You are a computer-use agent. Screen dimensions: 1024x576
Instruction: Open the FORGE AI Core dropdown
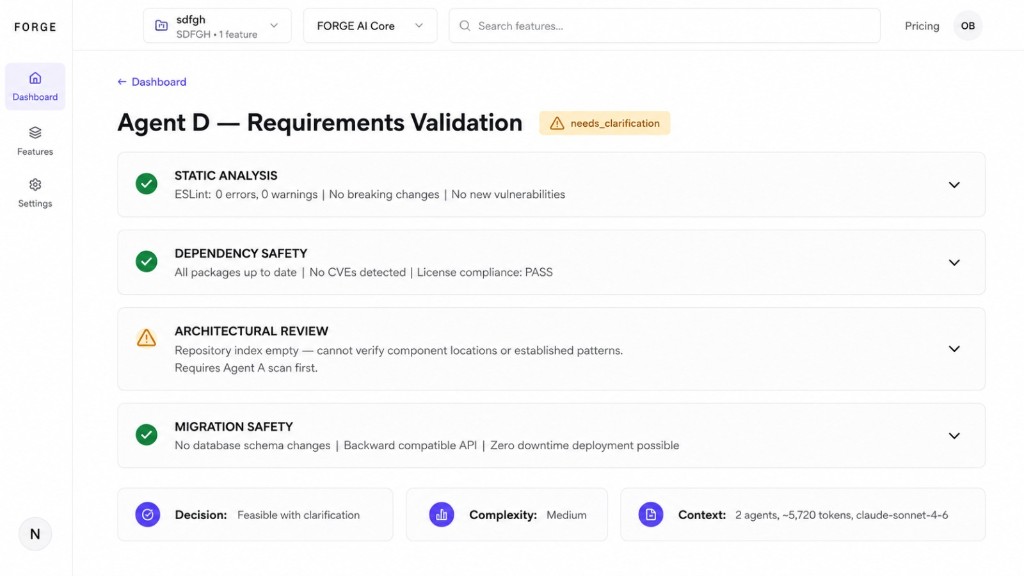370,26
